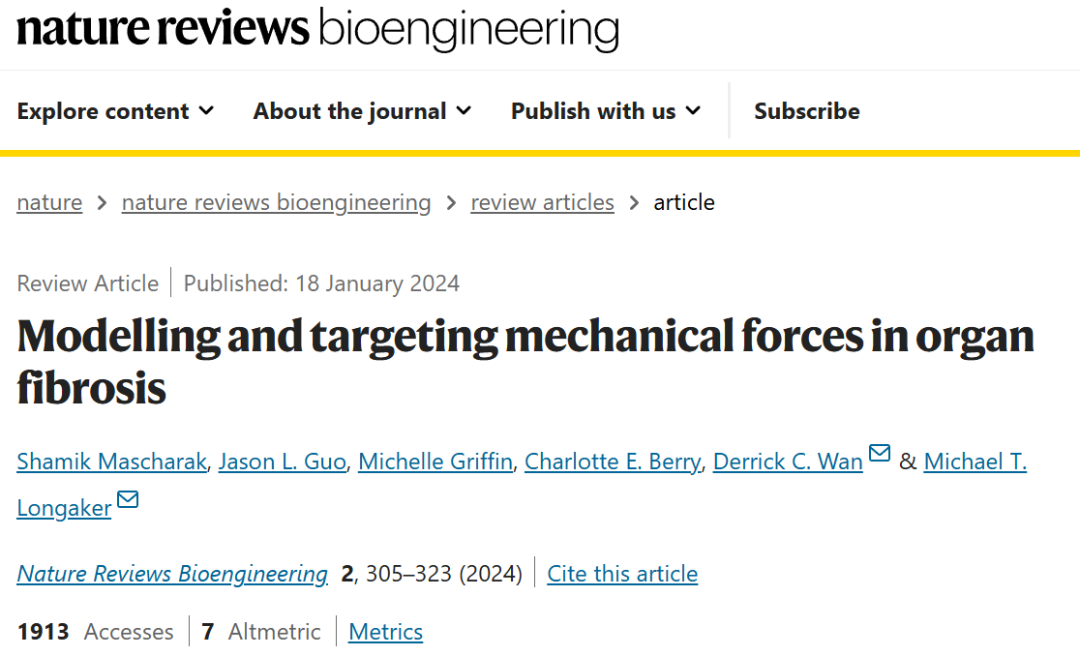Select author Michelle Griffin link
Image resolution: width=1080 pixels, height=656 pixels.
pos(435,462)
